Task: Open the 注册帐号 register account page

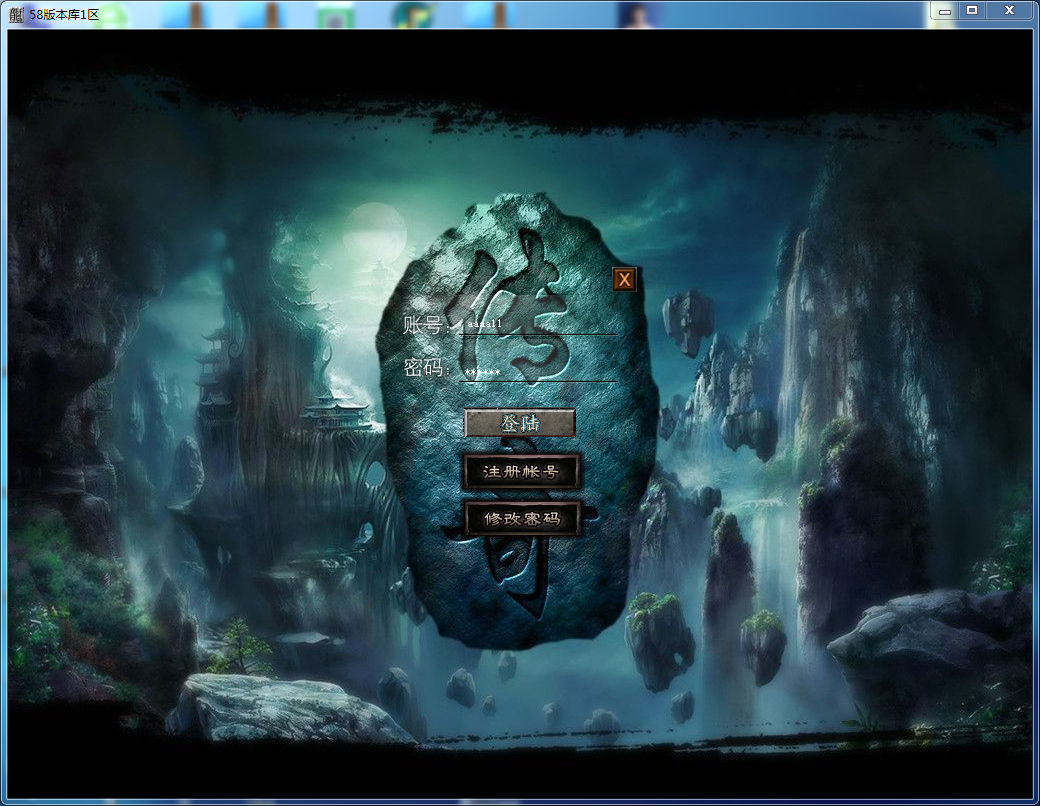Action: point(522,472)
